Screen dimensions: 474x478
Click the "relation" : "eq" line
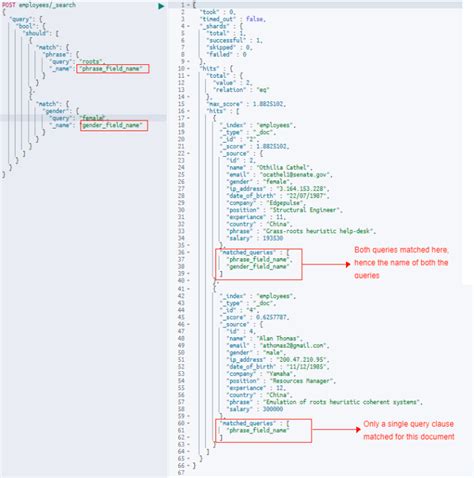coord(241,90)
